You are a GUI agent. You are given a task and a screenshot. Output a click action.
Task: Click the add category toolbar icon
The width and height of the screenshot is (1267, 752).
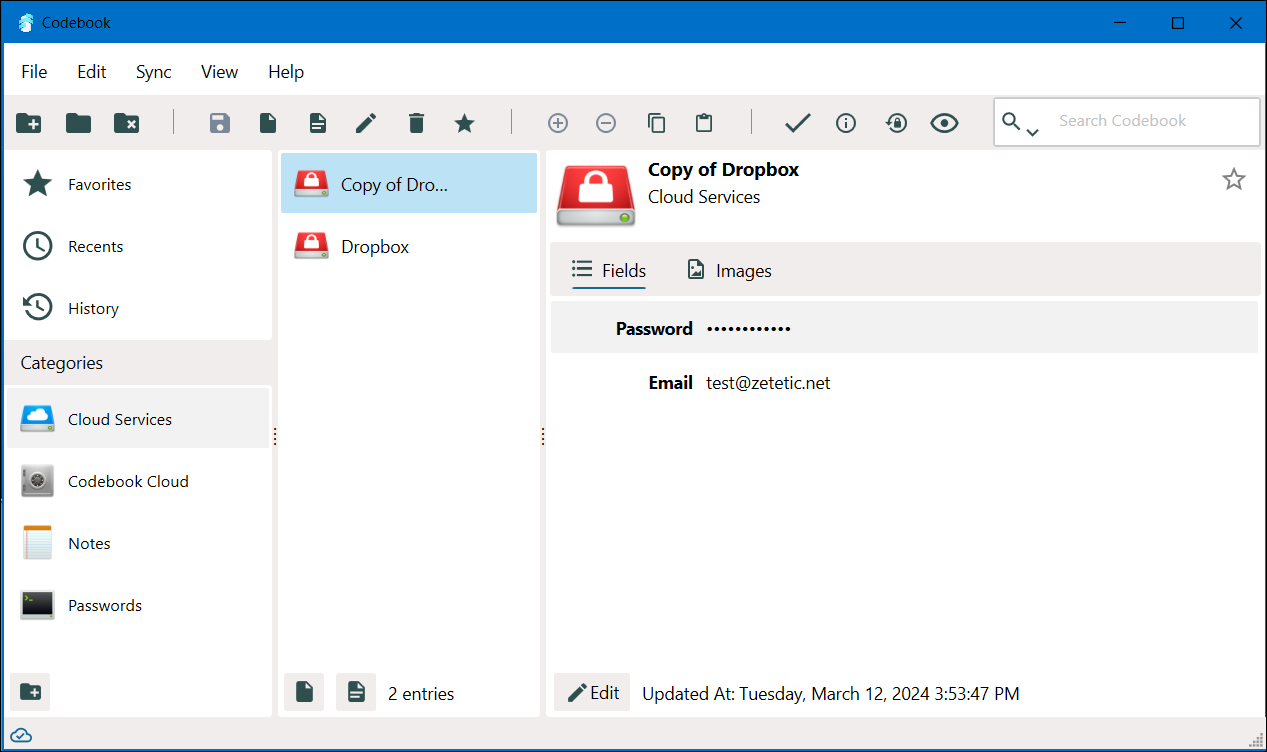pyautogui.click(x=29, y=123)
